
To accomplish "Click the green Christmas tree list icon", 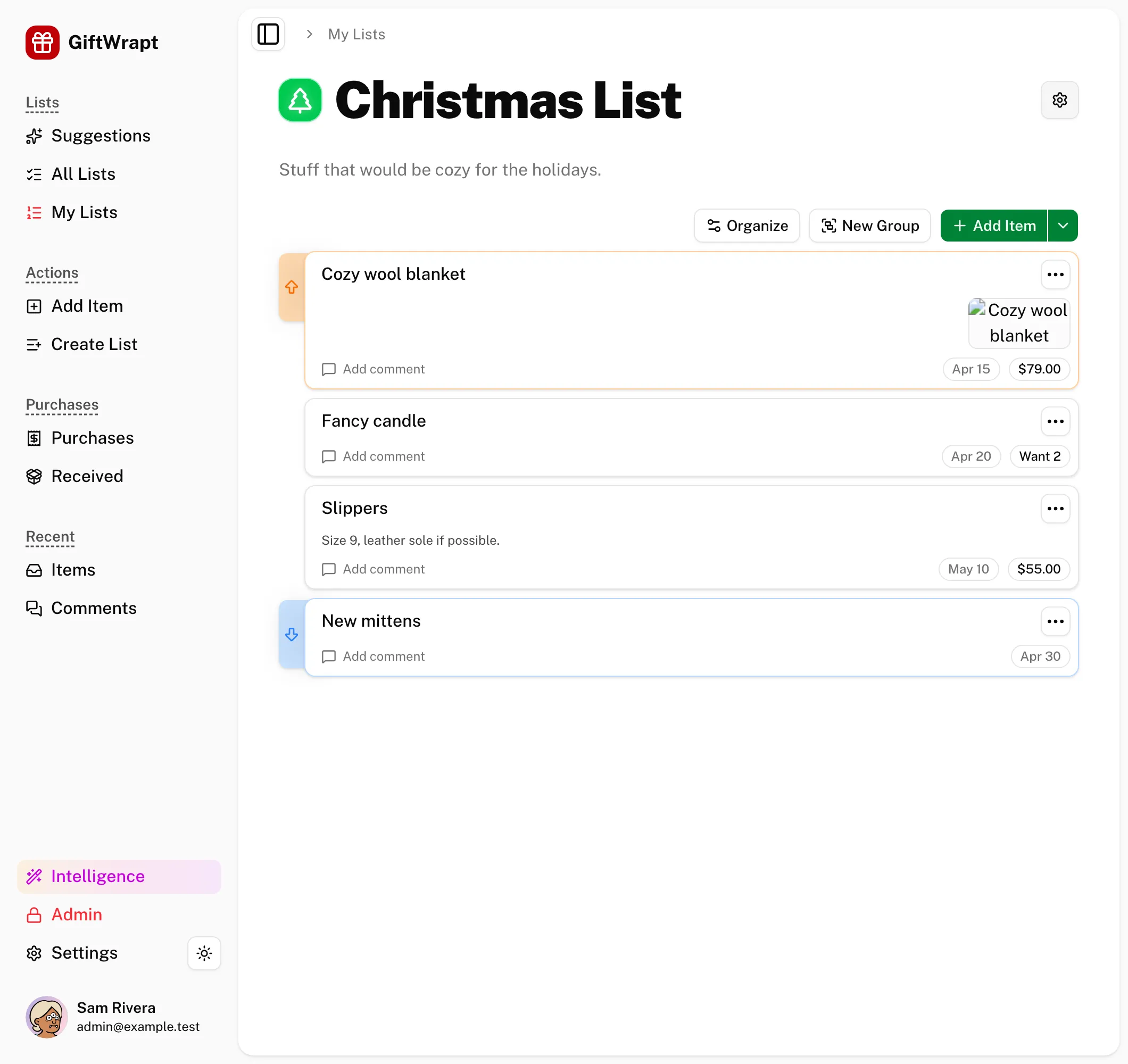I will coord(300,101).
